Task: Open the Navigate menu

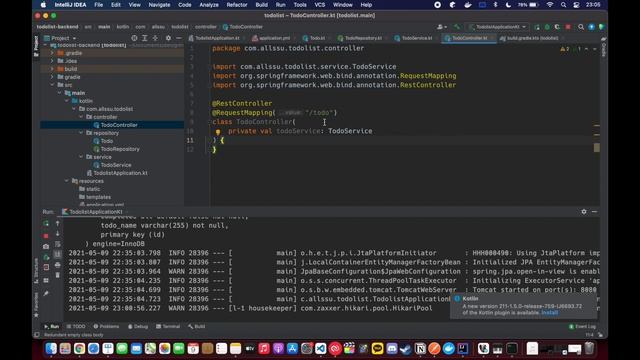Action: (159, 5)
